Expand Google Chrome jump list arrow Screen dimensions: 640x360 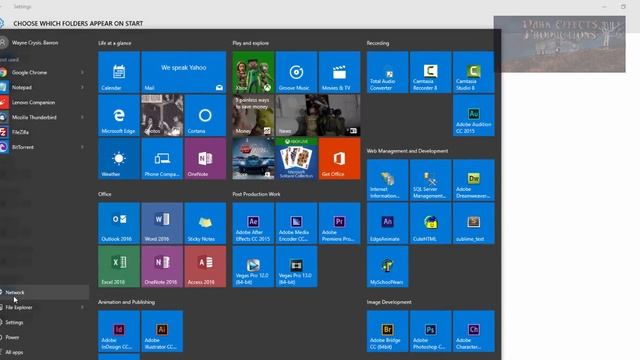[82, 72]
